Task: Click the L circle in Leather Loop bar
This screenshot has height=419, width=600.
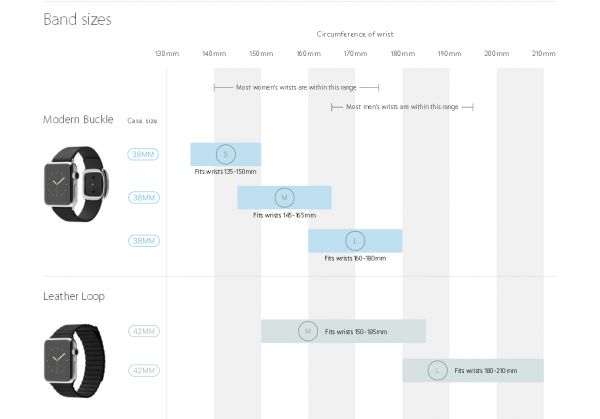Action: click(x=437, y=370)
